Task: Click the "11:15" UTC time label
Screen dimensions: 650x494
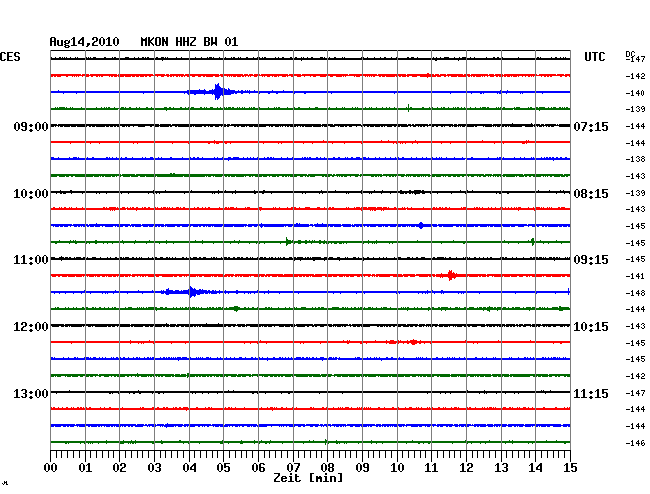Action: click(591, 393)
